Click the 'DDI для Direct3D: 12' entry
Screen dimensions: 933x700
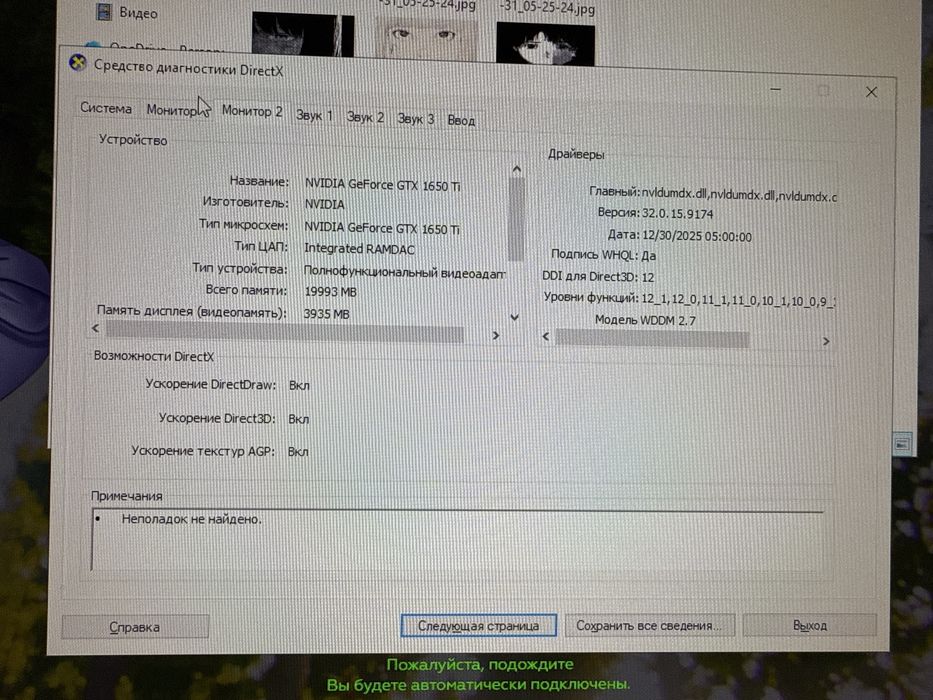click(598, 277)
